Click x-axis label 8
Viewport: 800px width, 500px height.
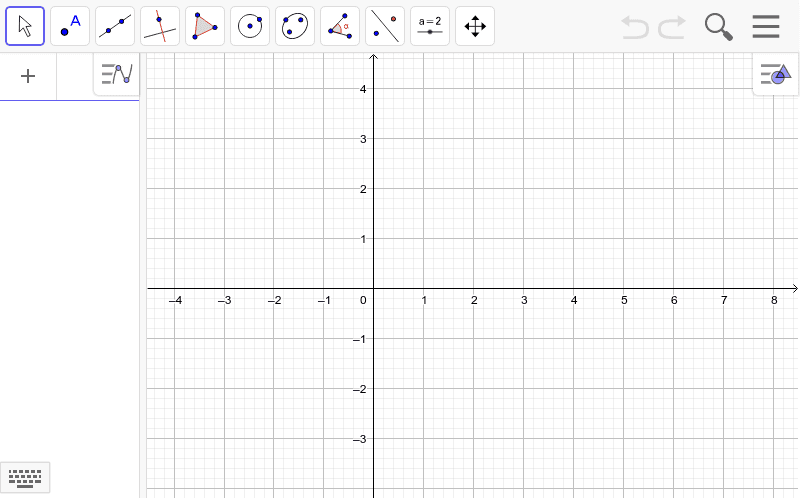[x=773, y=301]
